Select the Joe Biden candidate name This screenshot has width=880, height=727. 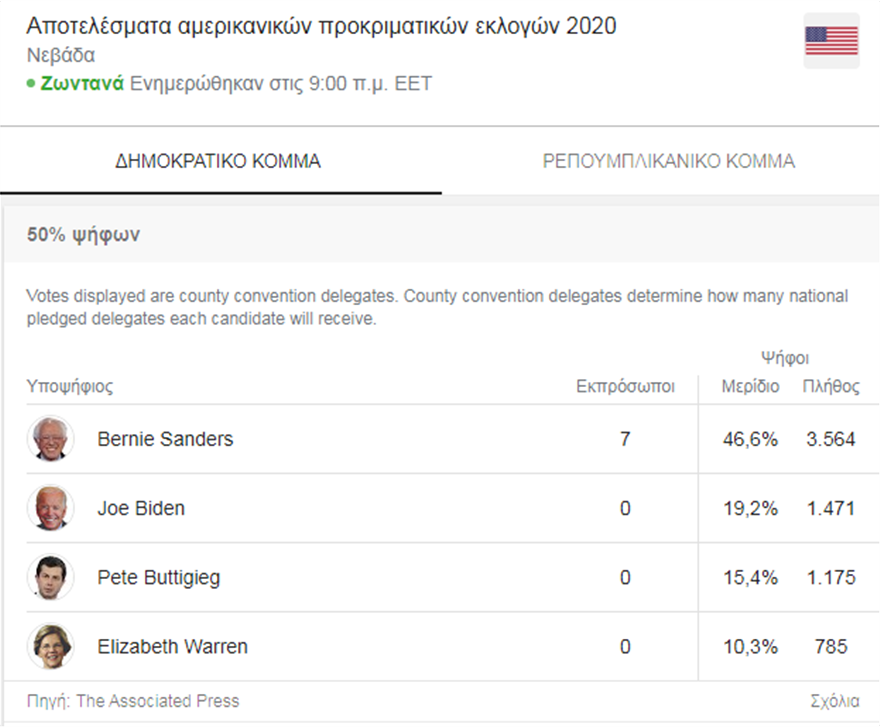click(141, 508)
